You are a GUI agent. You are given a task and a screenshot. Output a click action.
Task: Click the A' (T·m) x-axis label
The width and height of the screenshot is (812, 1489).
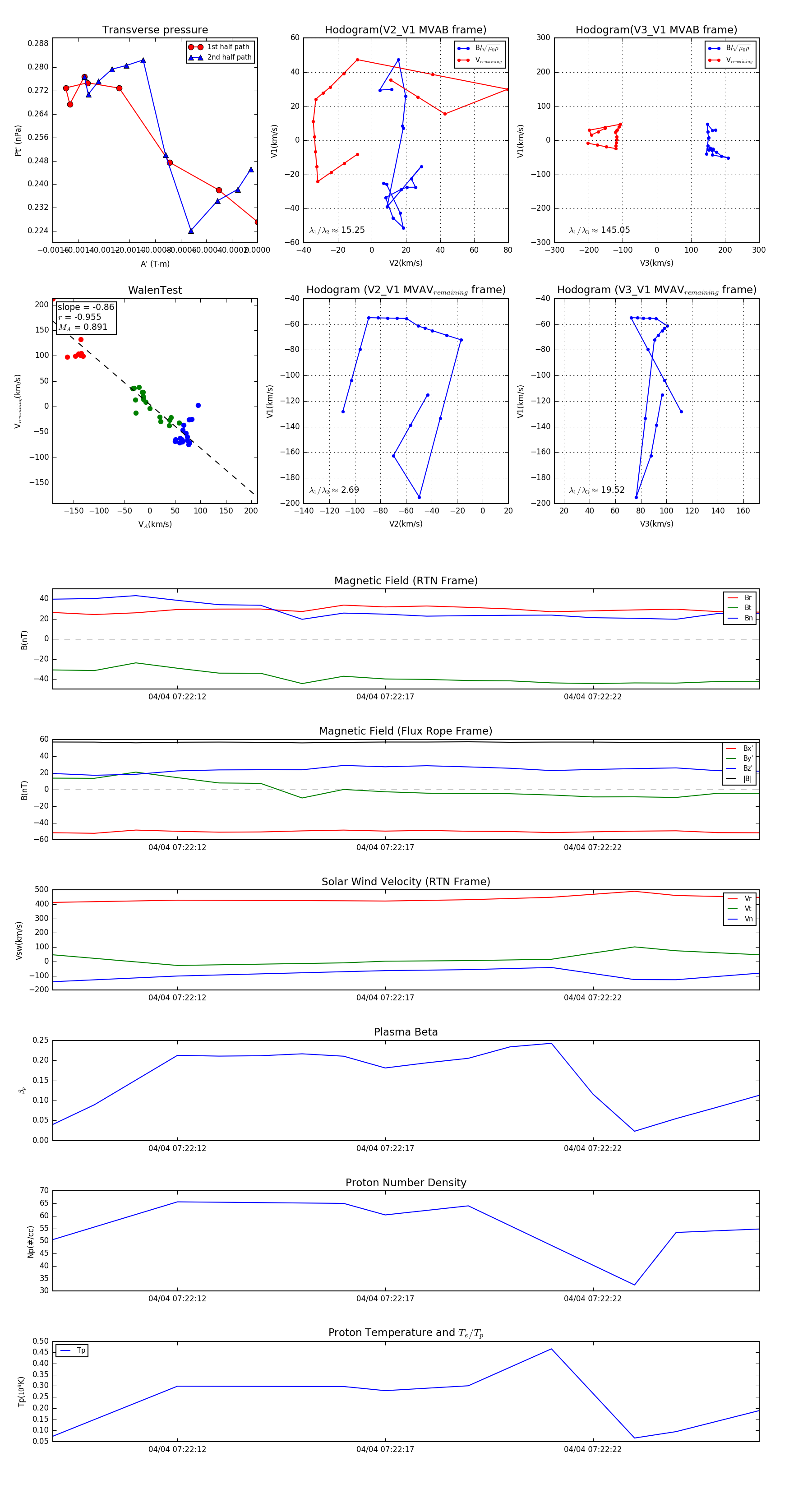(x=155, y=264)
